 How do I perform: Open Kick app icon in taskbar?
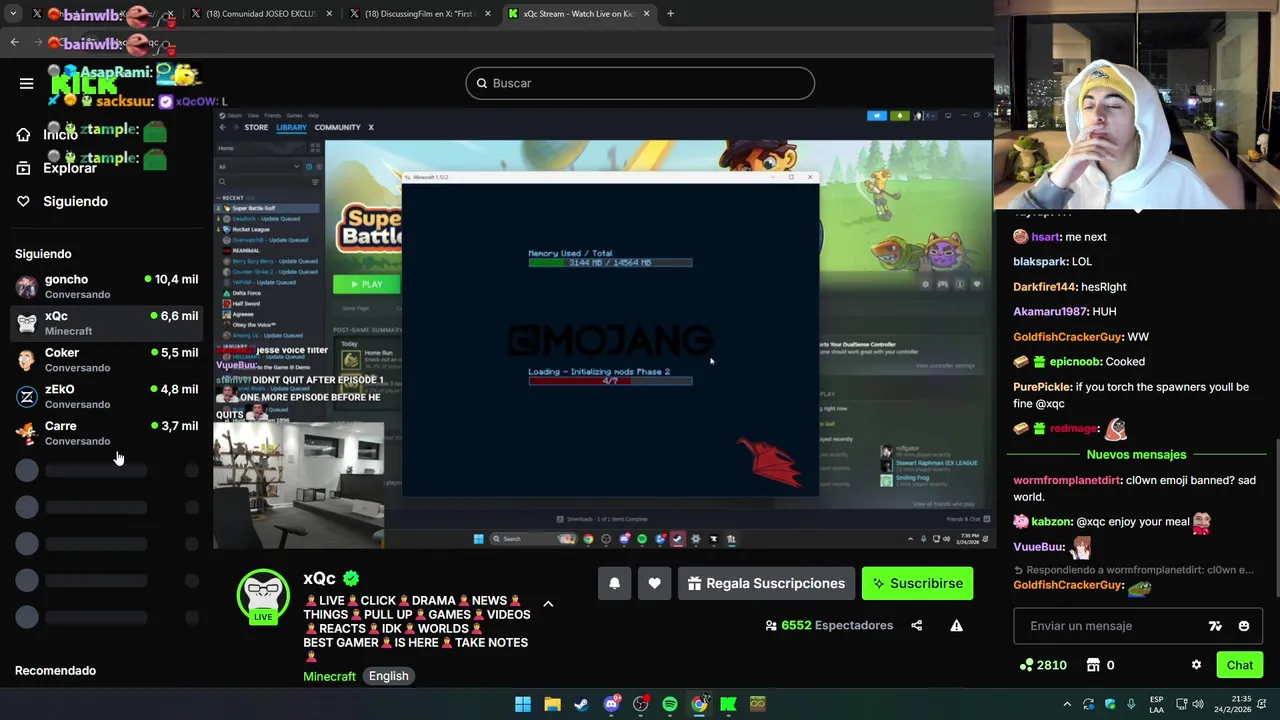(728, 704)
